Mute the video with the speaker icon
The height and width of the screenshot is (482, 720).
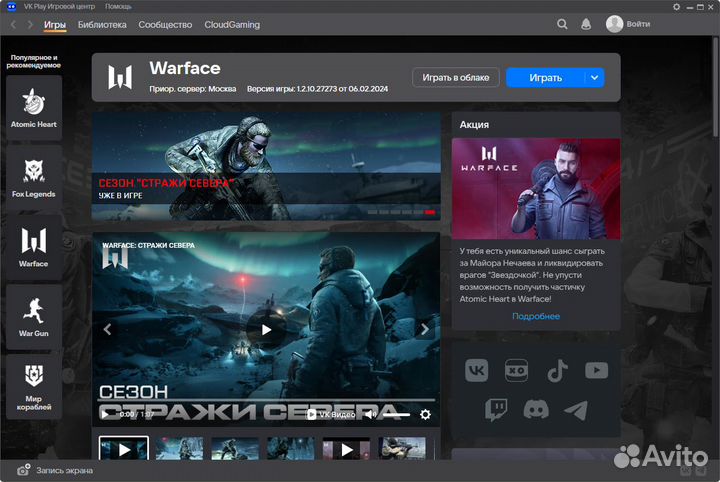372,414
